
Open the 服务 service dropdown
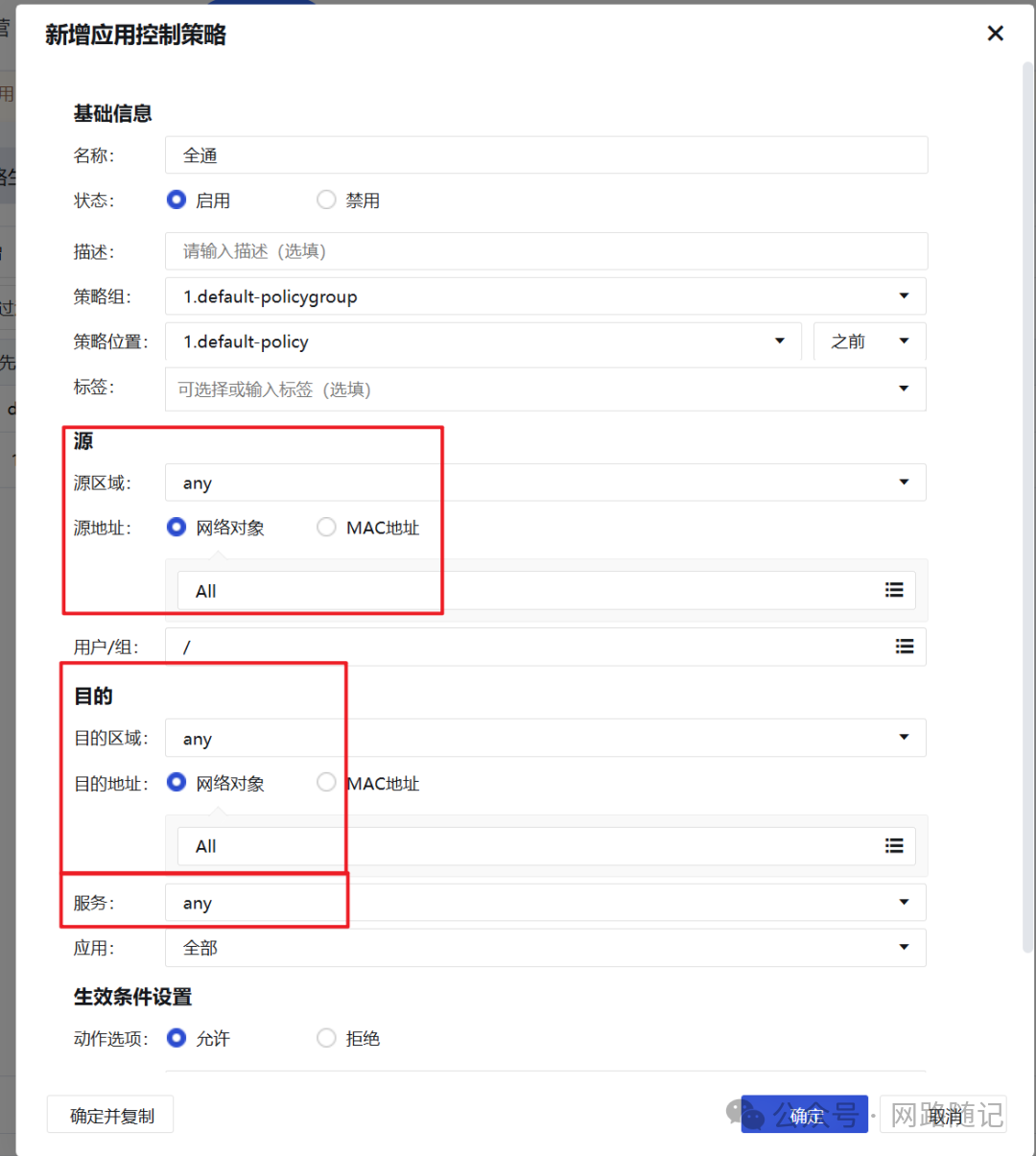(903, 902)
